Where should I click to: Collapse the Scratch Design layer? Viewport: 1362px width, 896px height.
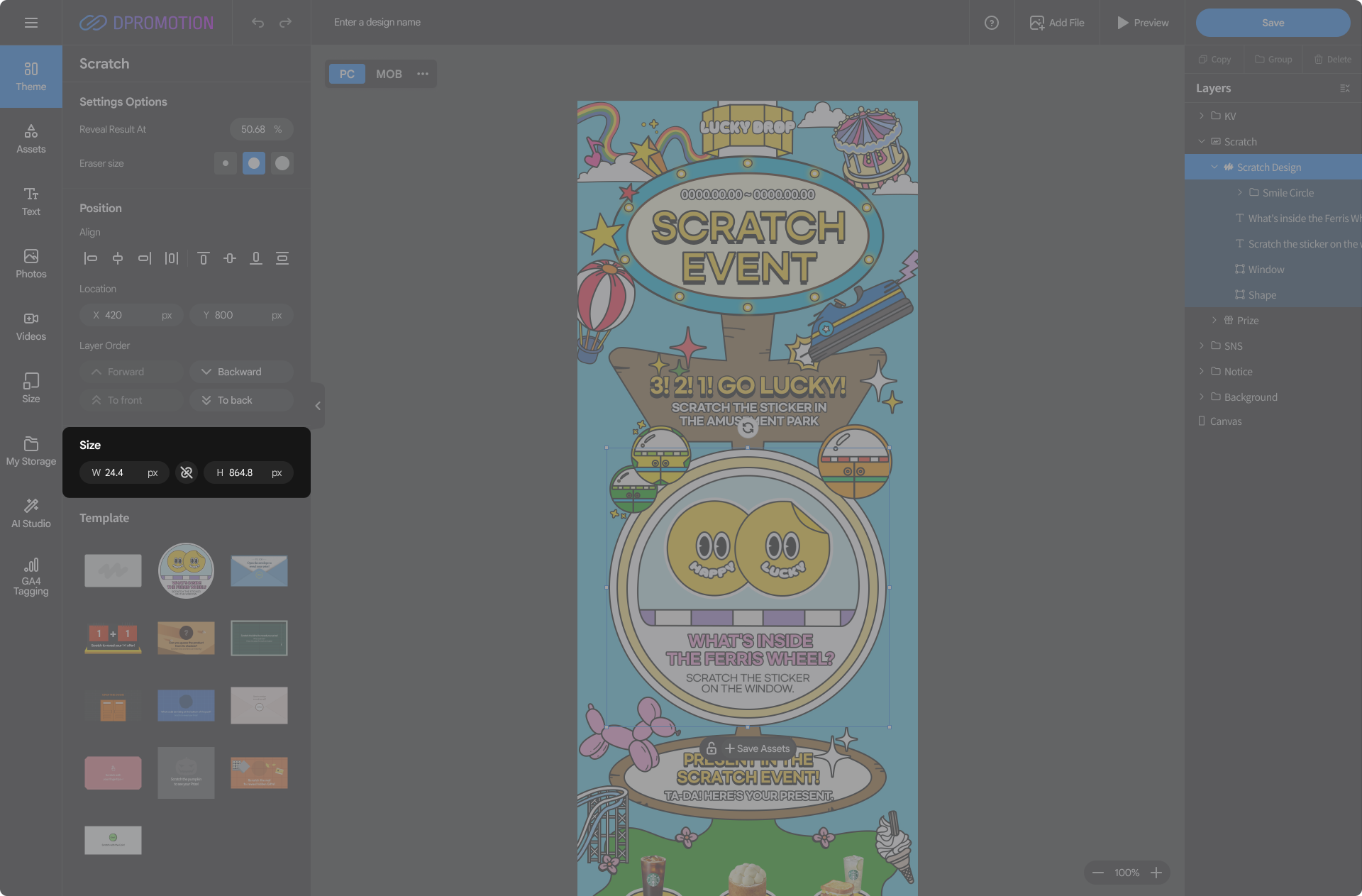point(1214,167)
